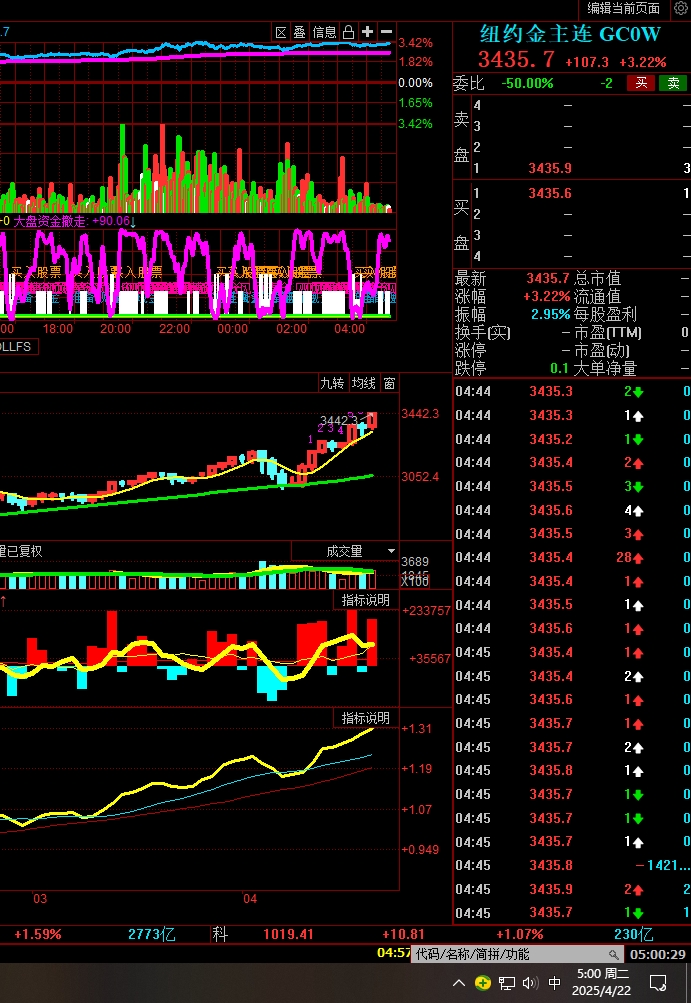The height and width of the screenshot is (1003, 691).
Task: Click the buy price 3435.6 in 买盘
Action: click(550, 193)
